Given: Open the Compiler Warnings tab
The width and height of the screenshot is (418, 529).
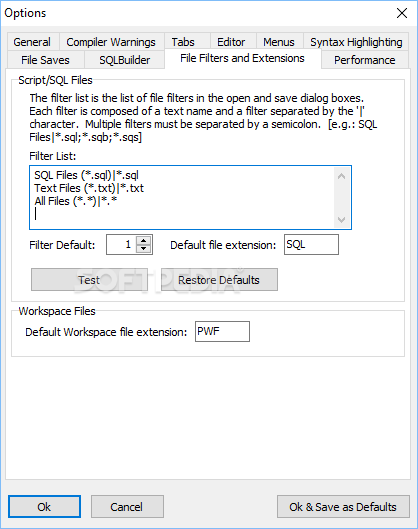Looking at the screenshot, I should pyautogui.click(x=111, y=42).
